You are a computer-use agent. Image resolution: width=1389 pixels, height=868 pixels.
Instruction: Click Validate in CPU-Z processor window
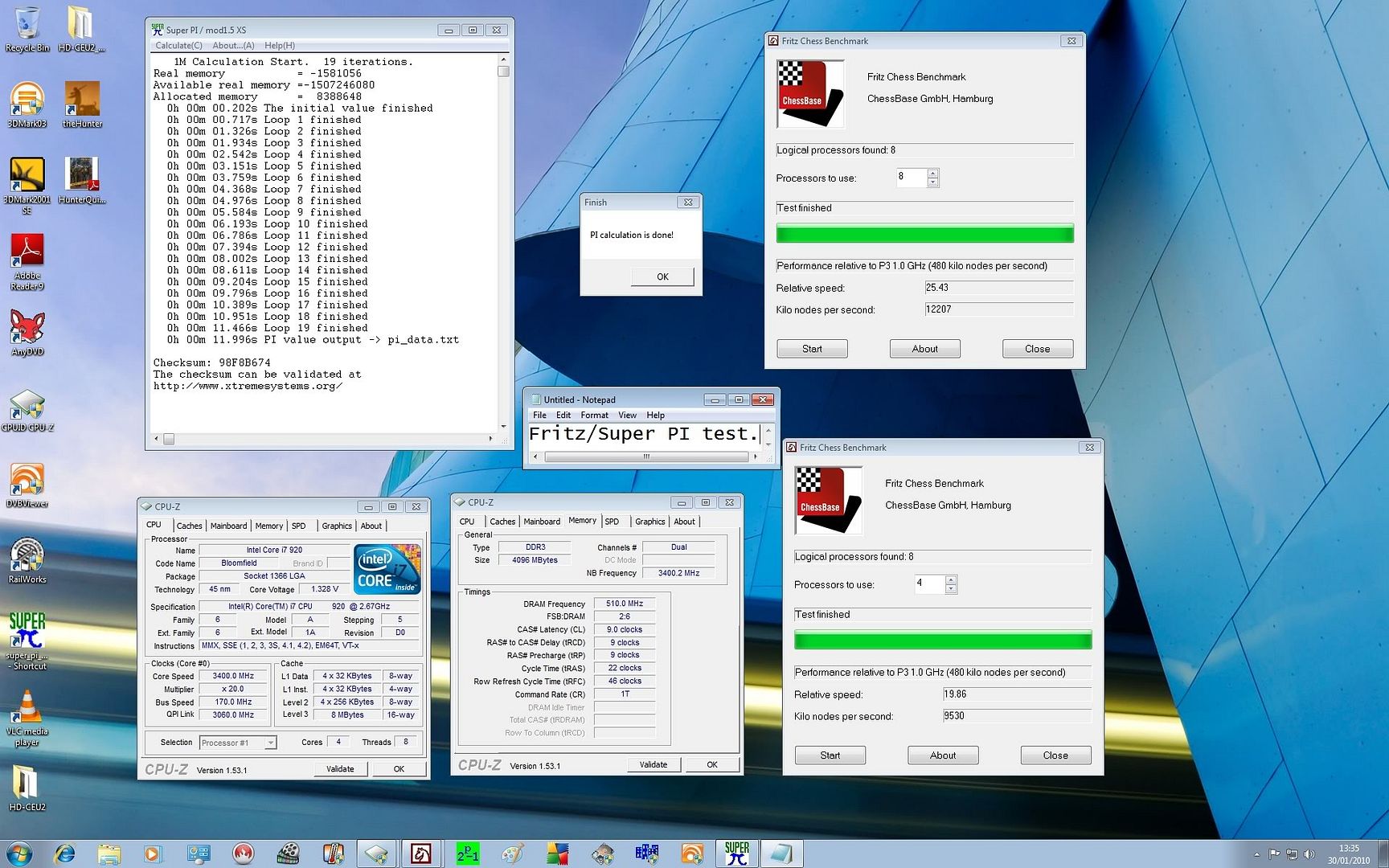coord(340,769)
